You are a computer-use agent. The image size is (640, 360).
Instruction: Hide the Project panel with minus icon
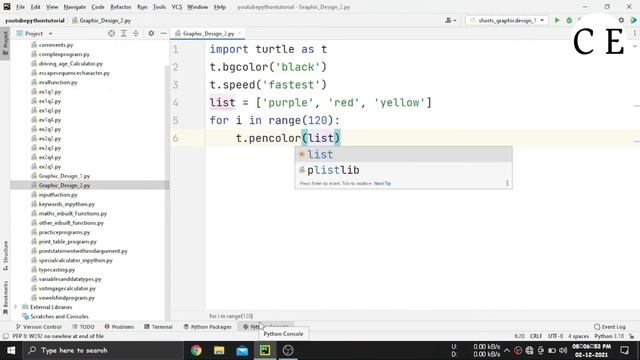click(x=163, y=33)
